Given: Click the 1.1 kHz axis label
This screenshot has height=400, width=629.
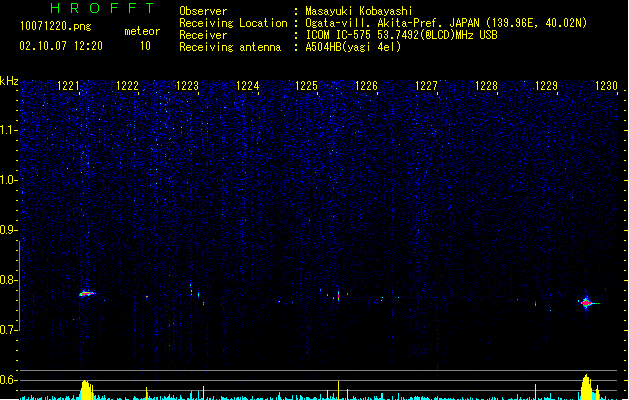Looking at the screenshot, I should coord(9,130).
